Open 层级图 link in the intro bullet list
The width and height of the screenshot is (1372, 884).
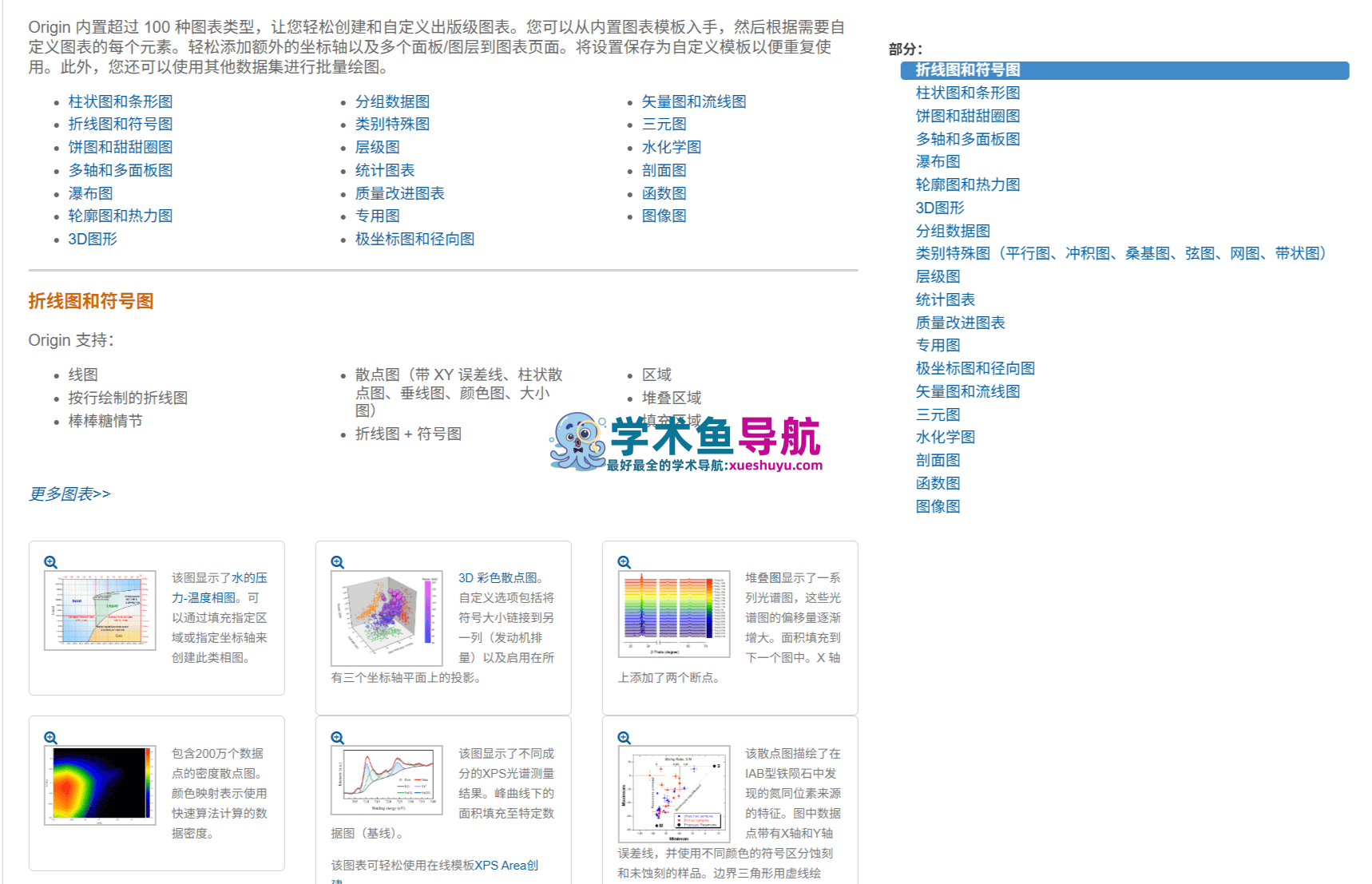click(378, 148)
